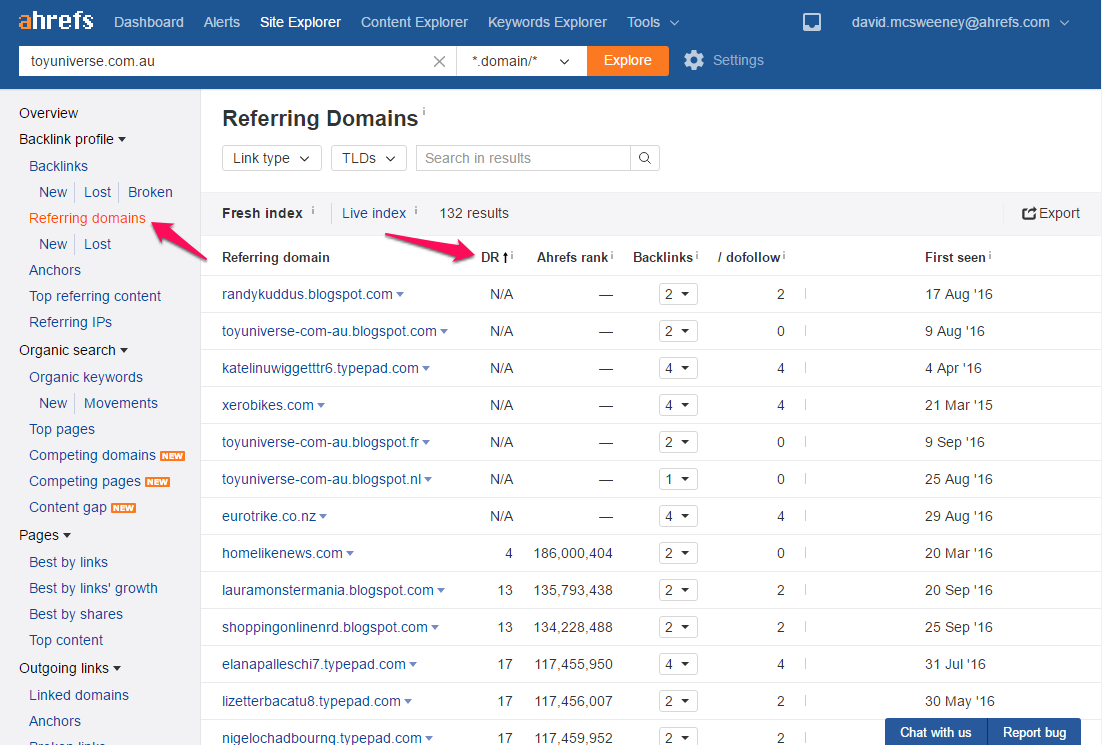
Task: Click the Settings gear icon
Action: click(694, 60)
